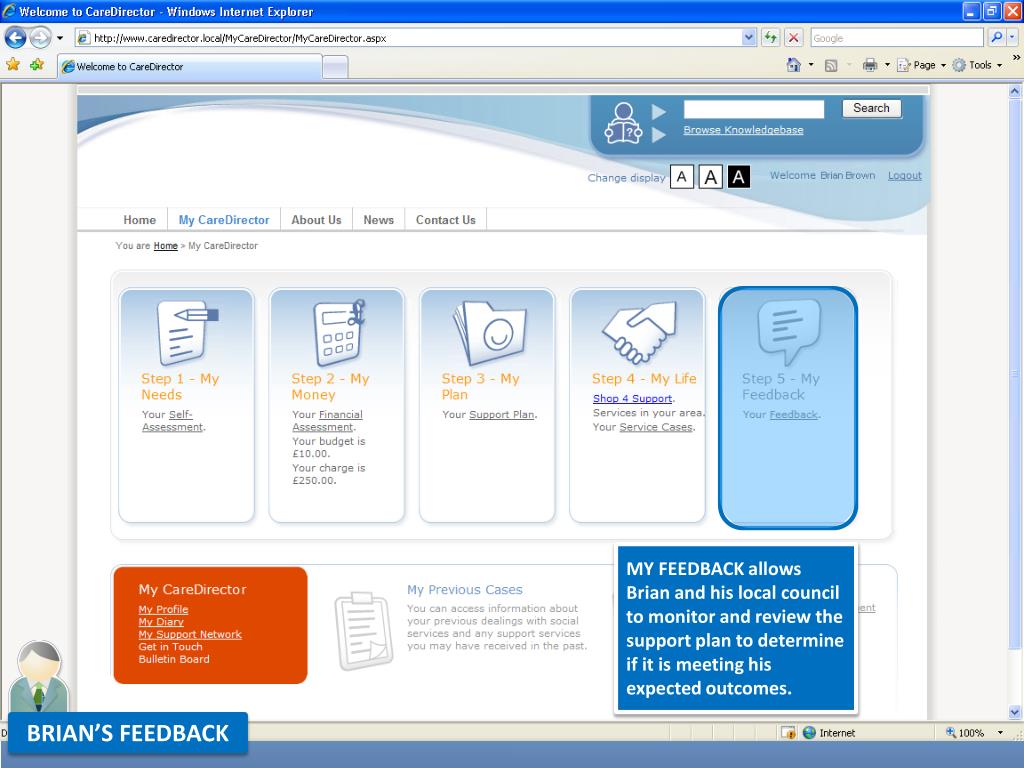Open the Browse Knowledgebase link
The image size is (1024, 768).
click(x=743, y=130)
